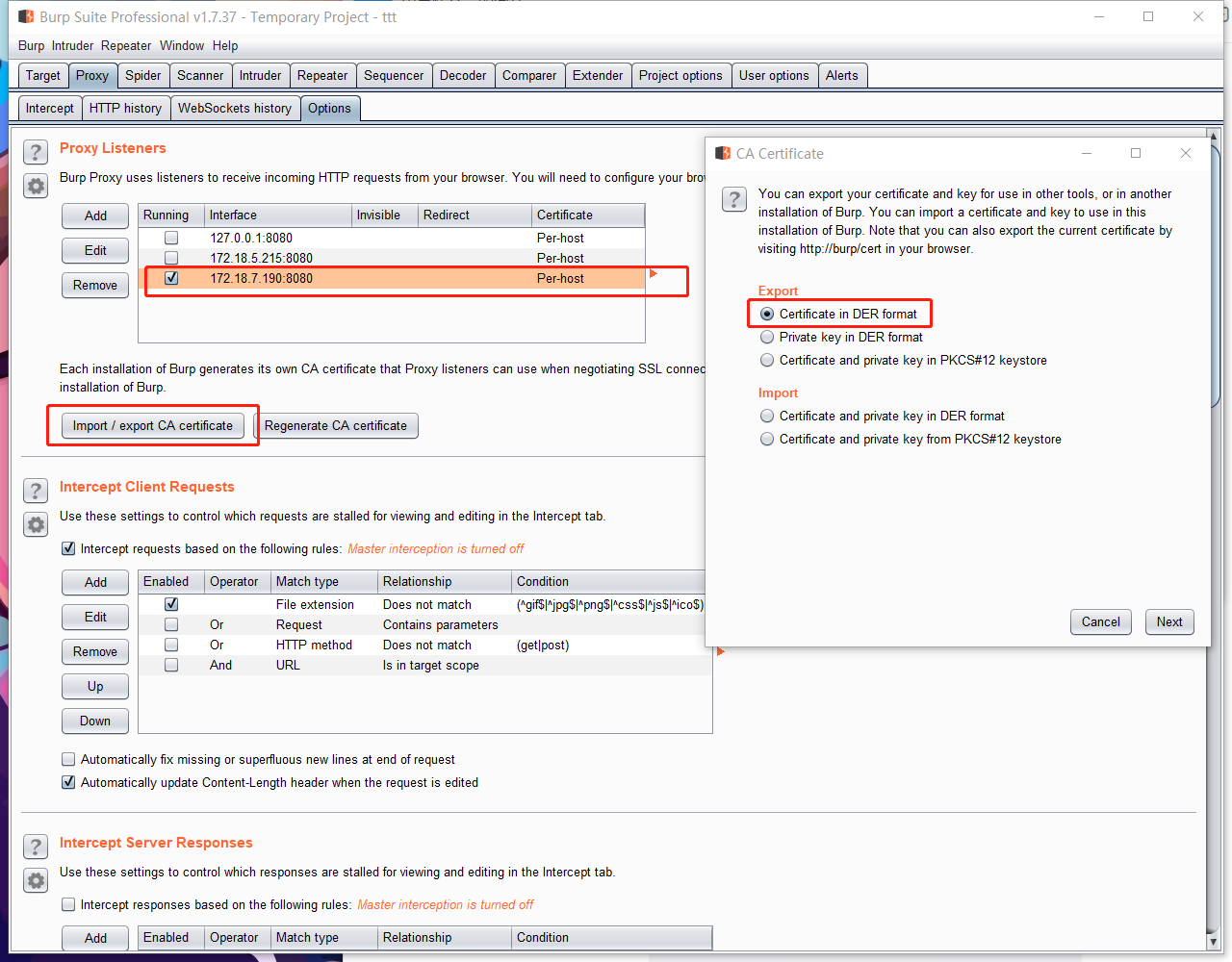Switch to the Decoder tab
This screenshot has height=962, width=1232.
[x=463, y=75]
